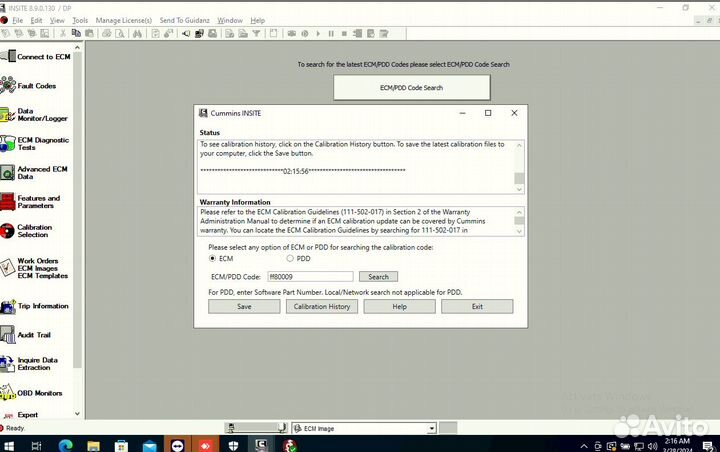
Task: Open Data Monitor/Logger
Action: 34,114
